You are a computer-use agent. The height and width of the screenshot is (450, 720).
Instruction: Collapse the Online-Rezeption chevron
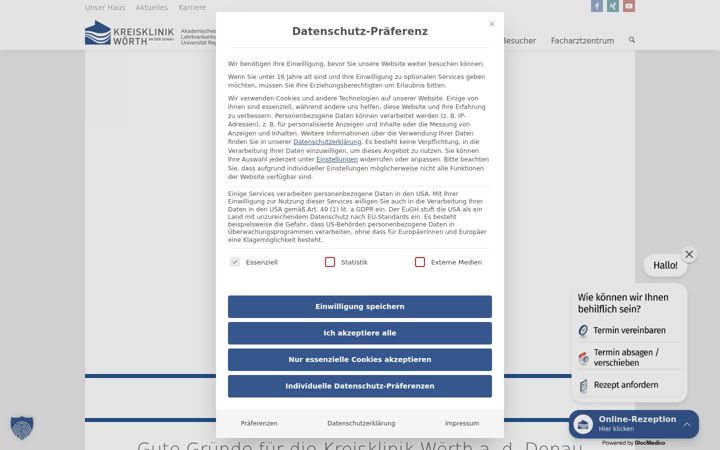coord(686,424)
